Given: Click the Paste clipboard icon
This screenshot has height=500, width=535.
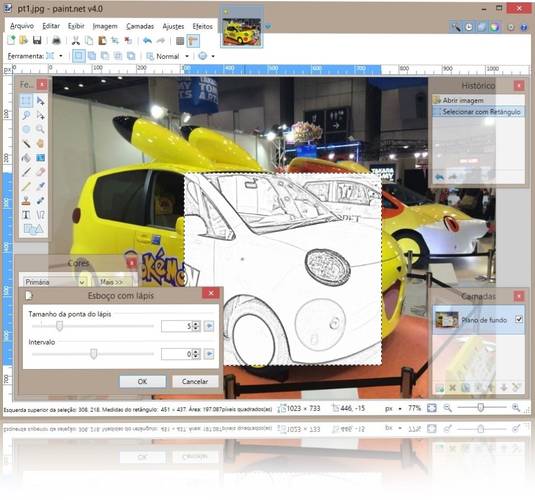Looking at the screenshot, I should [102, 41].
